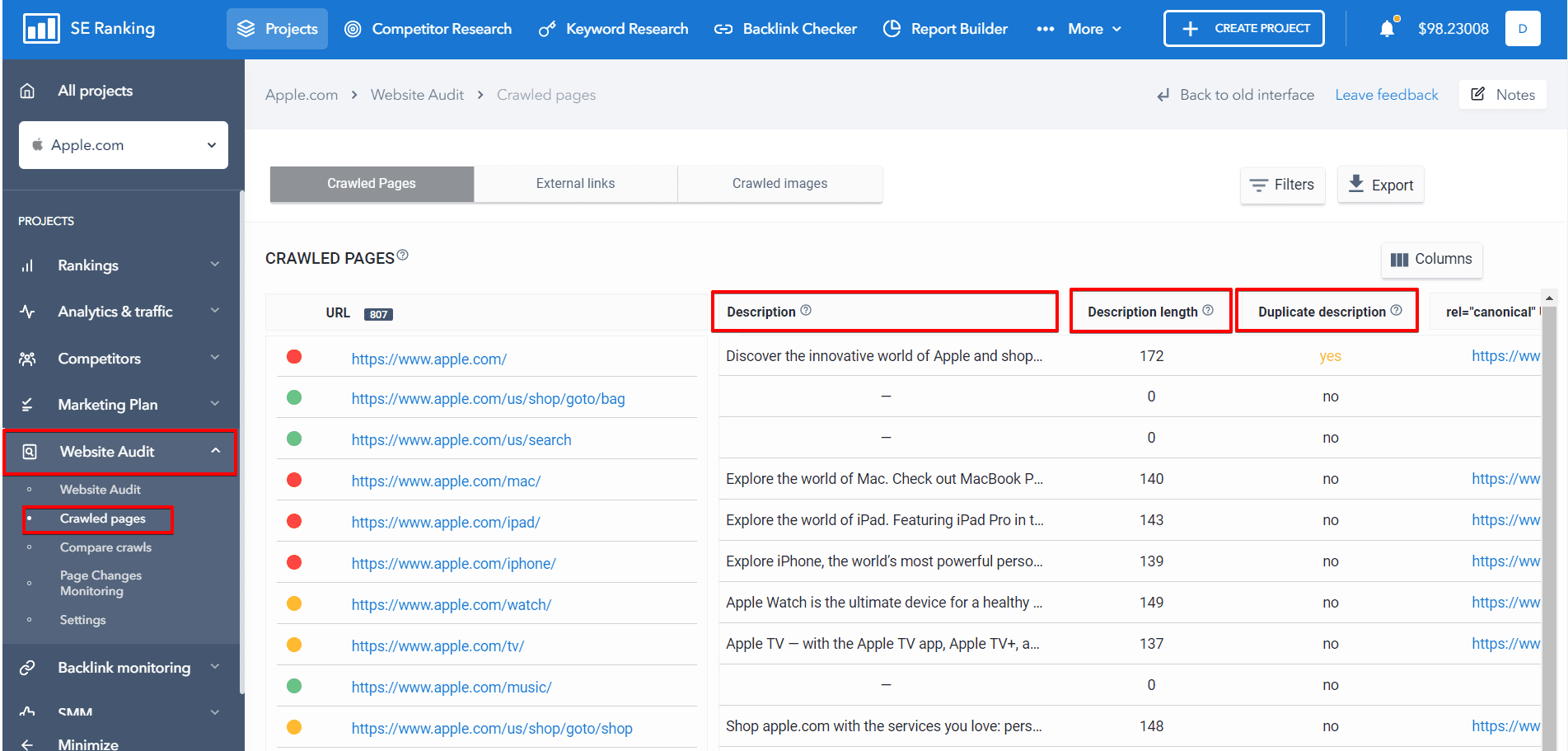Open the Apple.com project selector
This screenshot has height=751, width=1568.
coord(122,145)
